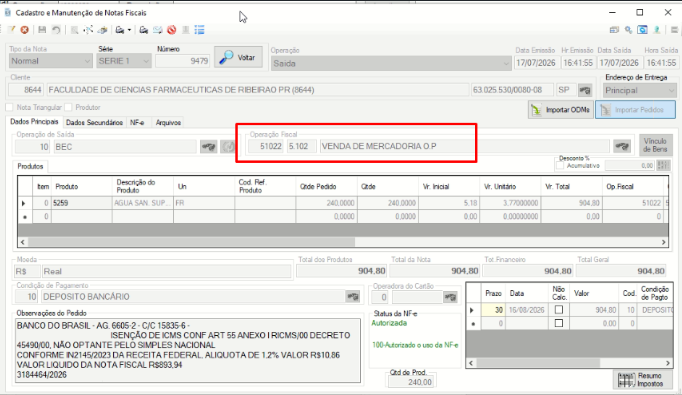The image size is (682, 395).
Task: Toggle the Nota Triangular checkbox
Action: point(9,107)
